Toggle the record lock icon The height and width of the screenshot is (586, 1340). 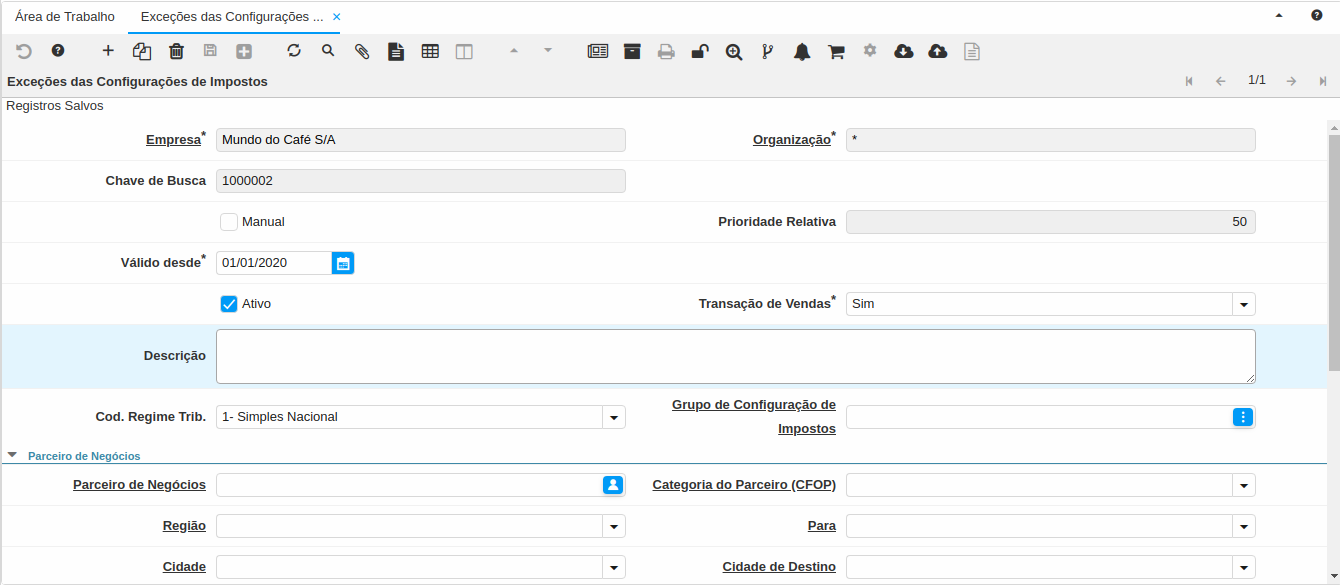tap(700, 50)
